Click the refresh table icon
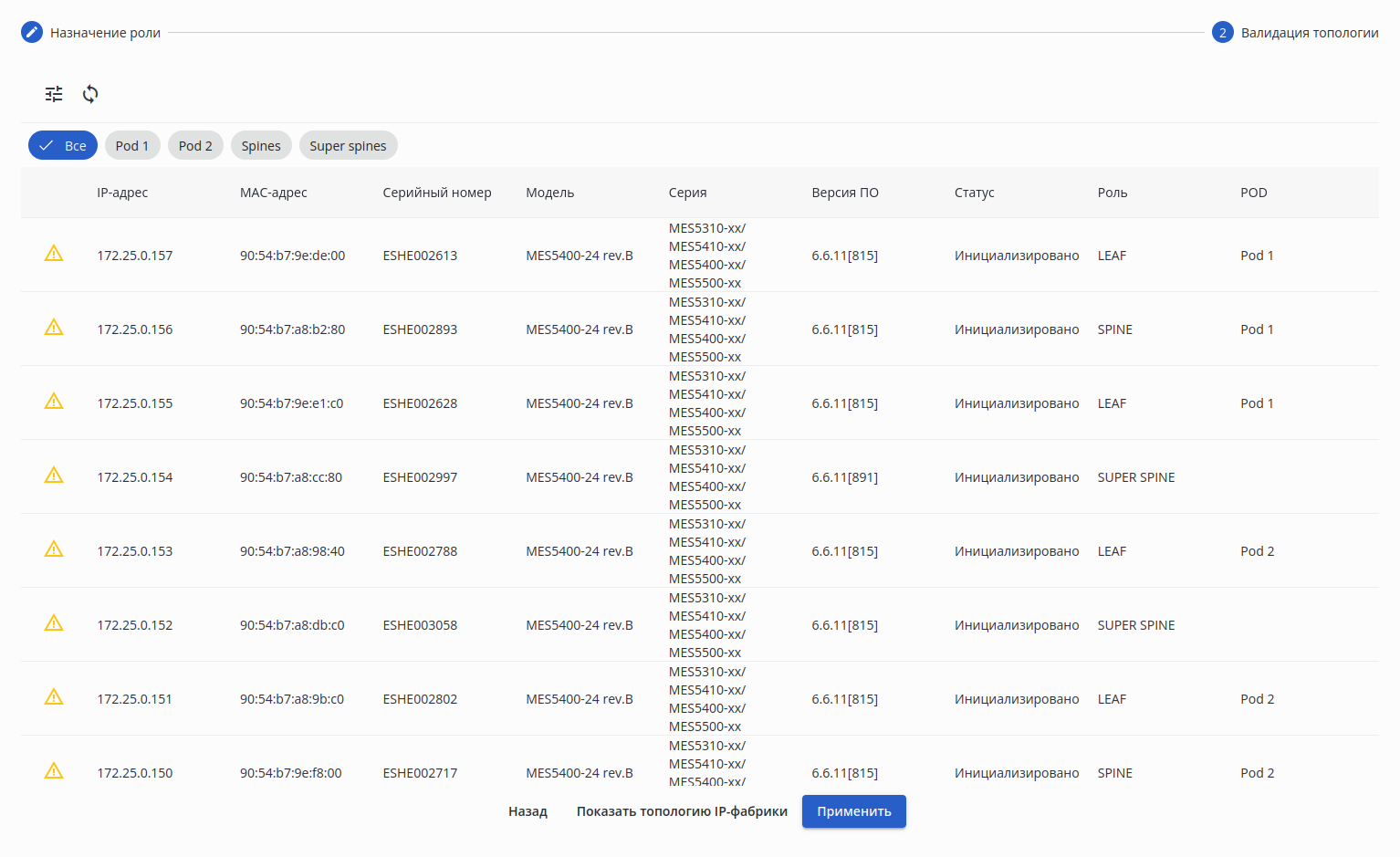The width and height of the screenshot is (1400, 857). click(90, 94)
